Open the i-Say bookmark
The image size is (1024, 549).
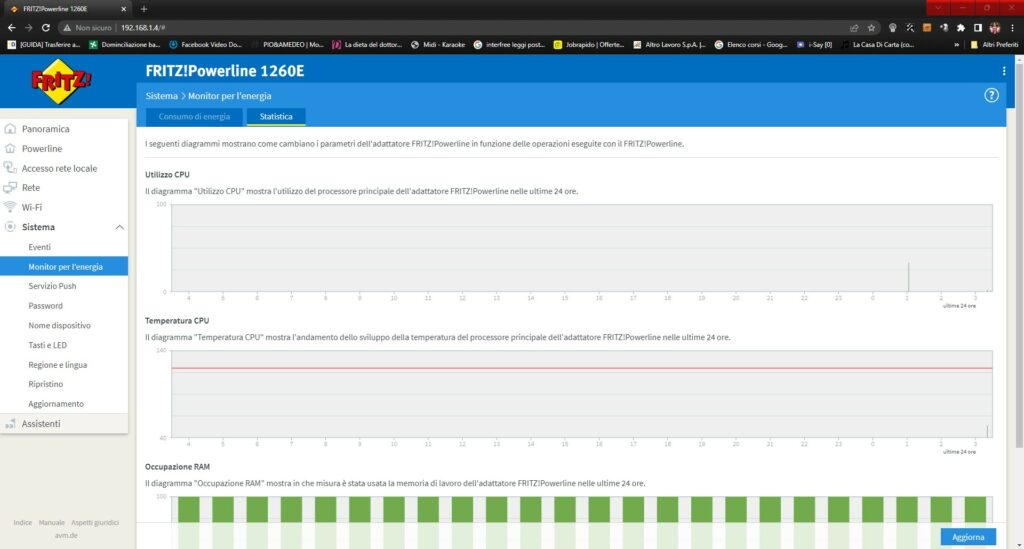(814, 44)
